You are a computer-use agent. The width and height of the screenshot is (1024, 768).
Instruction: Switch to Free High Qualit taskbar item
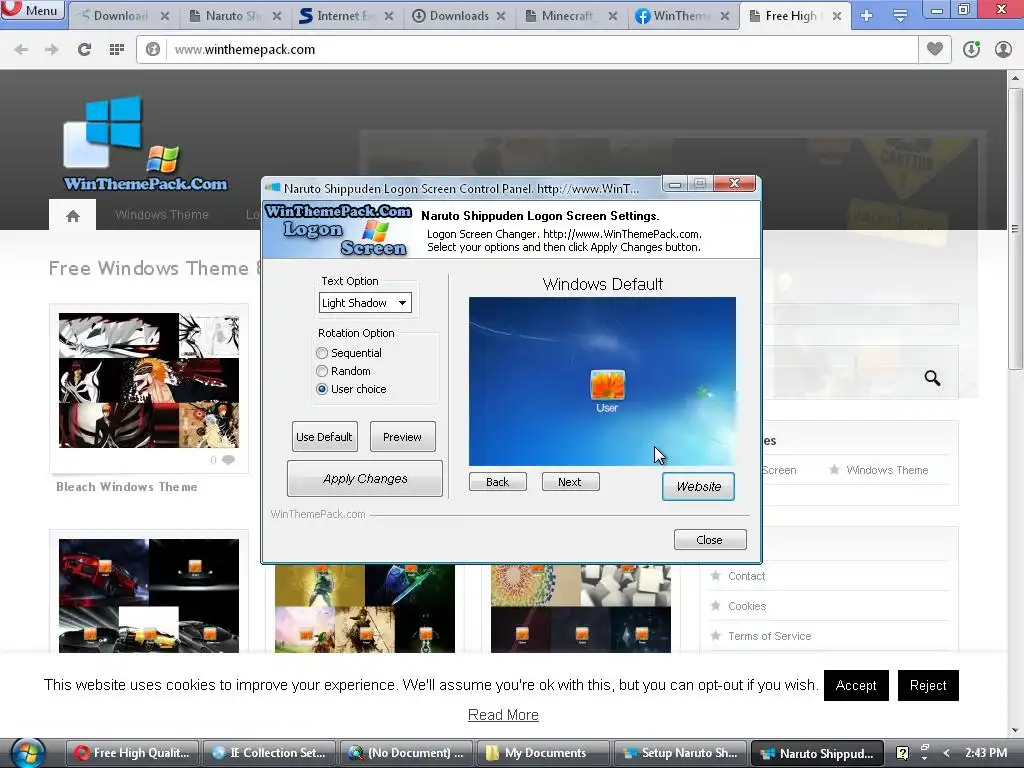click(133, 753)
